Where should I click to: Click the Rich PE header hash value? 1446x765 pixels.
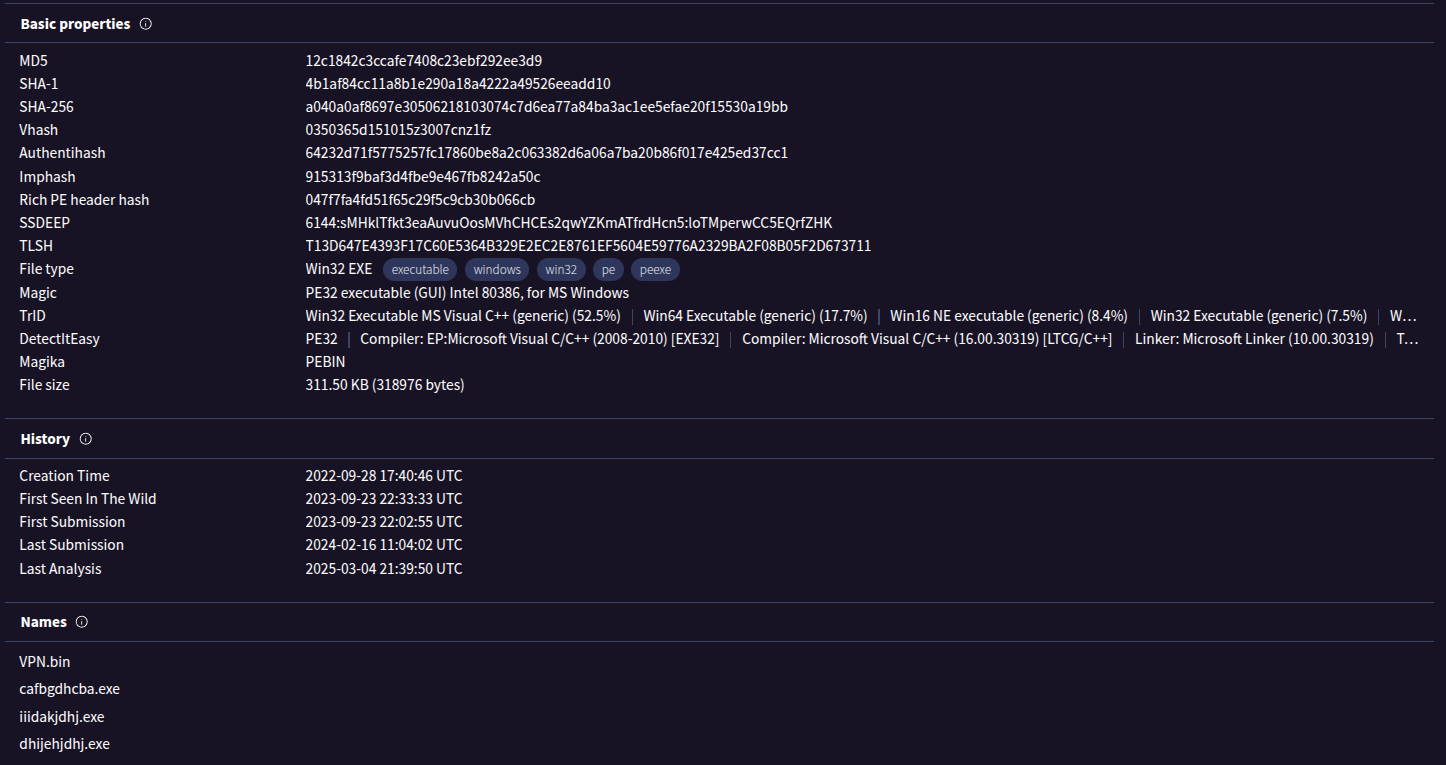[x=420, y=200]
